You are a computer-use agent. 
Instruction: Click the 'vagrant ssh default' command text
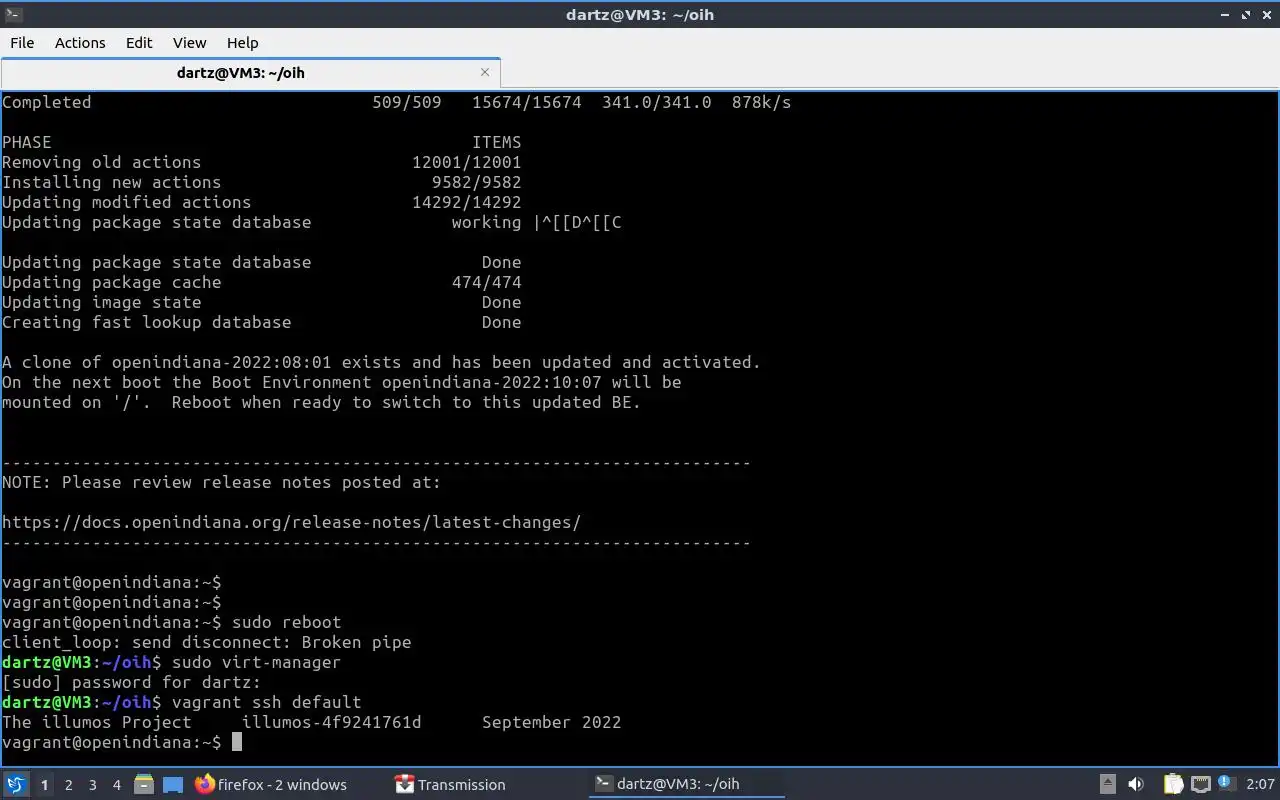[x=266, y=702]
